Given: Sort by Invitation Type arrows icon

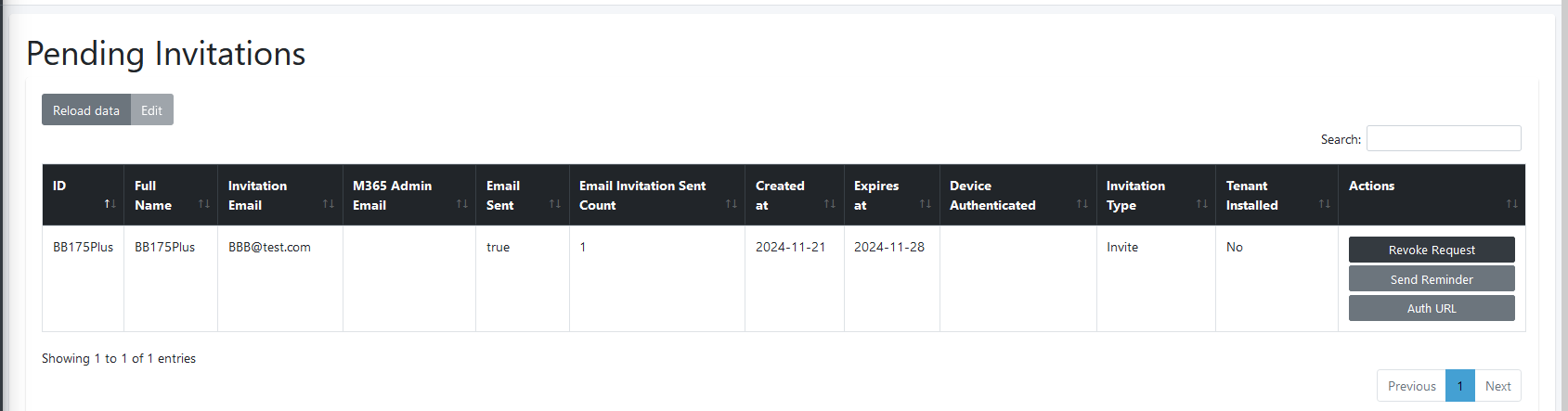Looking at the screenshot, I should pyautogui.click(x=1201, y=204).
